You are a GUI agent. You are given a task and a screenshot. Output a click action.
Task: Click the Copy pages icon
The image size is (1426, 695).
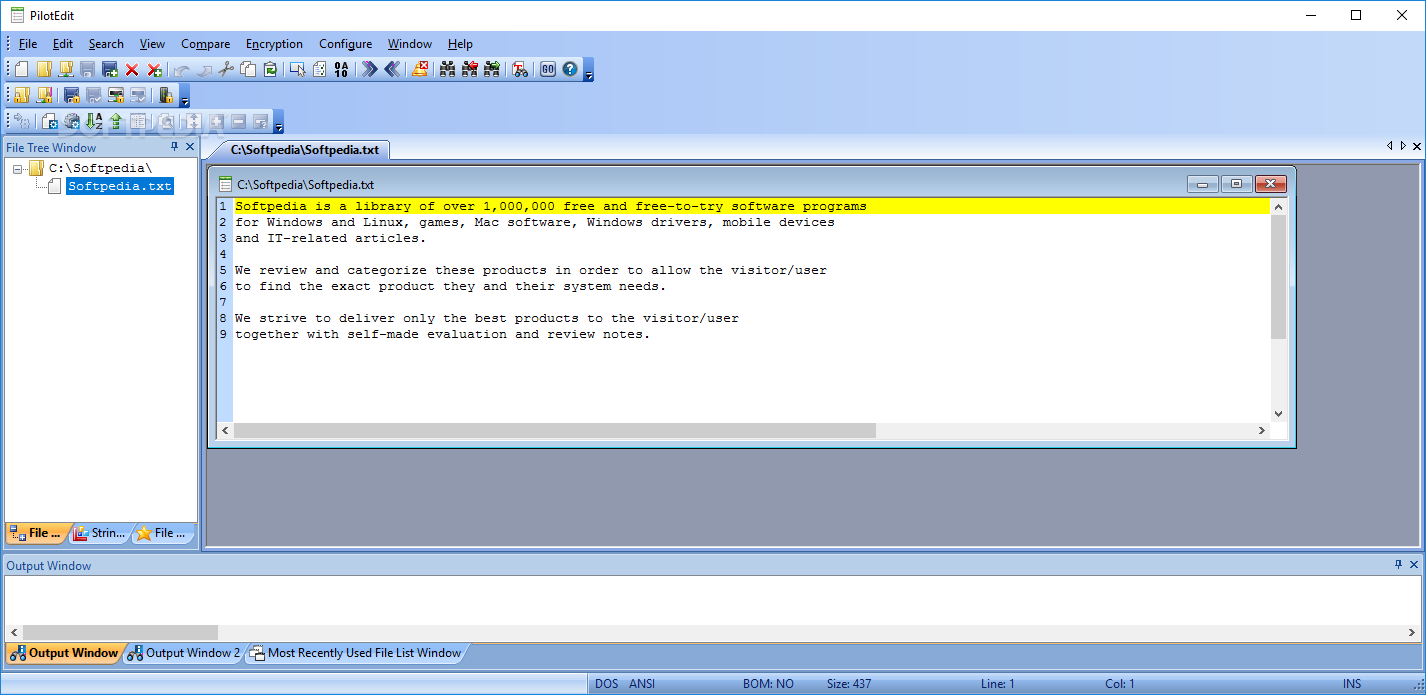[248, 69]
